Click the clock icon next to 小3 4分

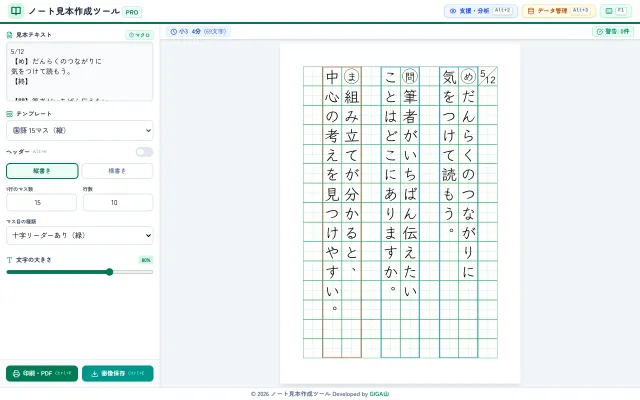coord(173,31)
